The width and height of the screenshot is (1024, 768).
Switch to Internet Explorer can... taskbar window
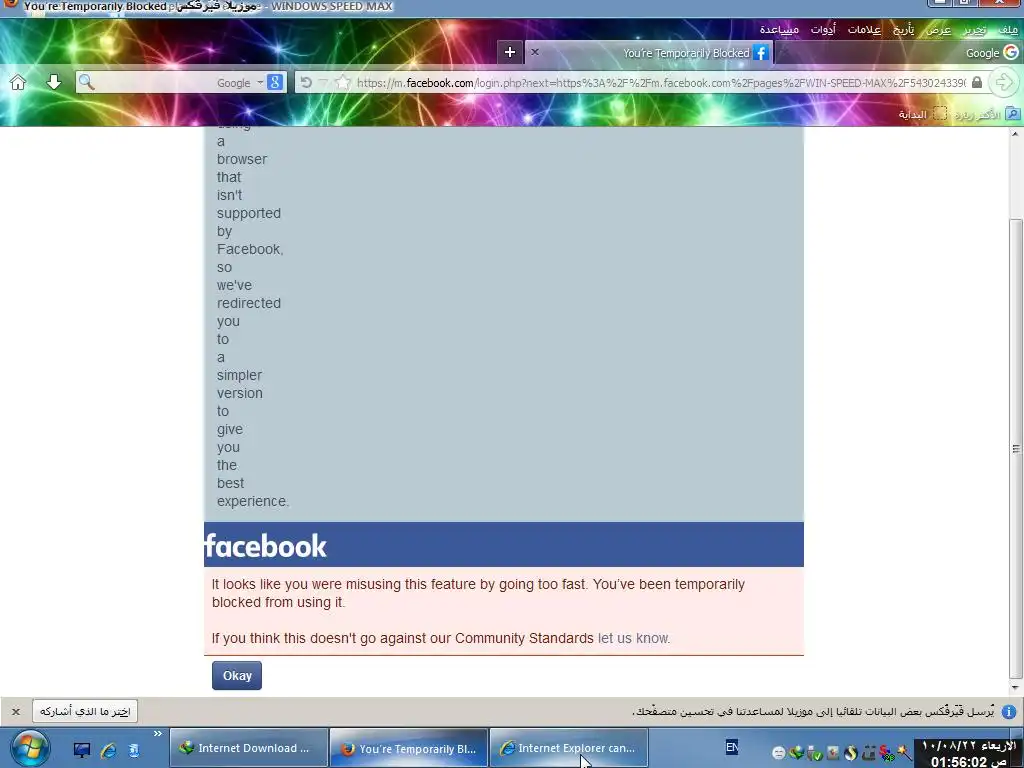[x=569, y=748]
